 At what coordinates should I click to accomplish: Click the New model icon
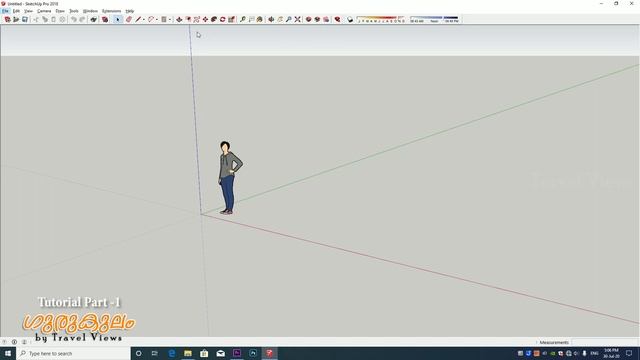click(7, 19)
